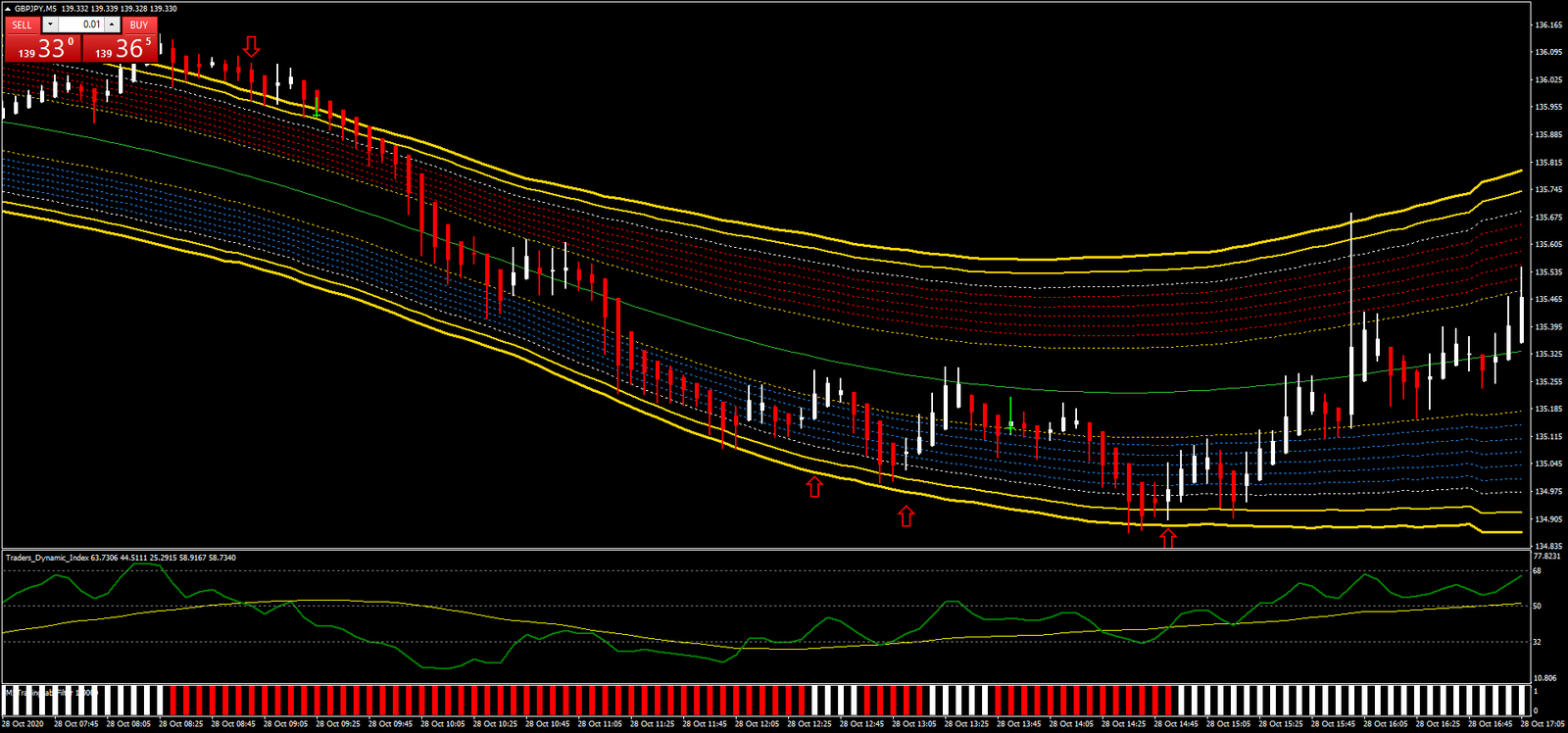The height and width of the screenshot is (733, 1568).
Task: Select the middle red up-arrow buy signal
Action: pyautogui.click(x=906, y=515)
